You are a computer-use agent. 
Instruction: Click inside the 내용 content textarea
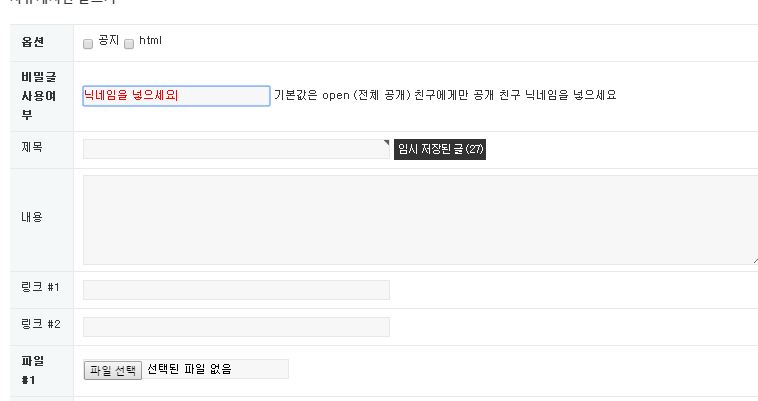click(420, 220)
